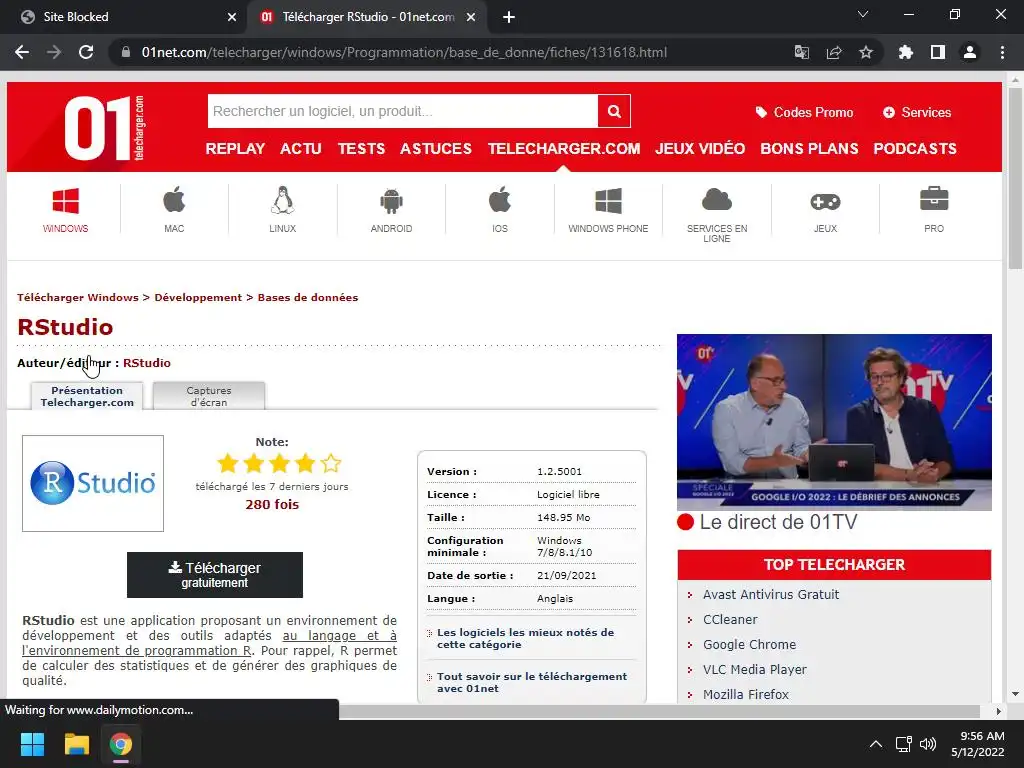Open the PODCASTS menu
The width and height of the screenshot is (1024, 768).
click(915, 149)
